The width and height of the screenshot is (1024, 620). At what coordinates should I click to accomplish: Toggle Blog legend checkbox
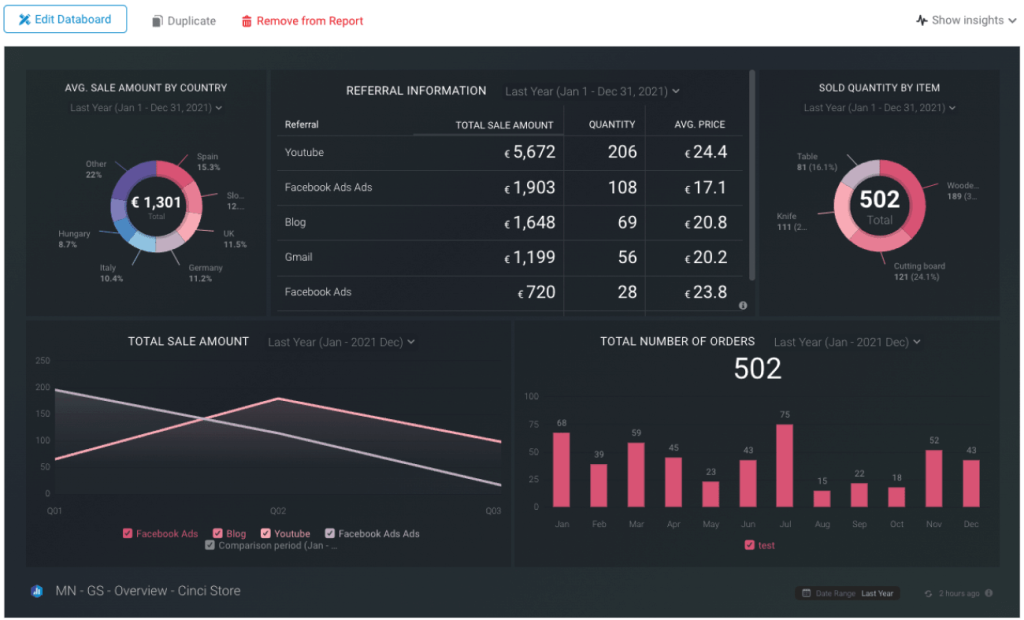[217, 534]
